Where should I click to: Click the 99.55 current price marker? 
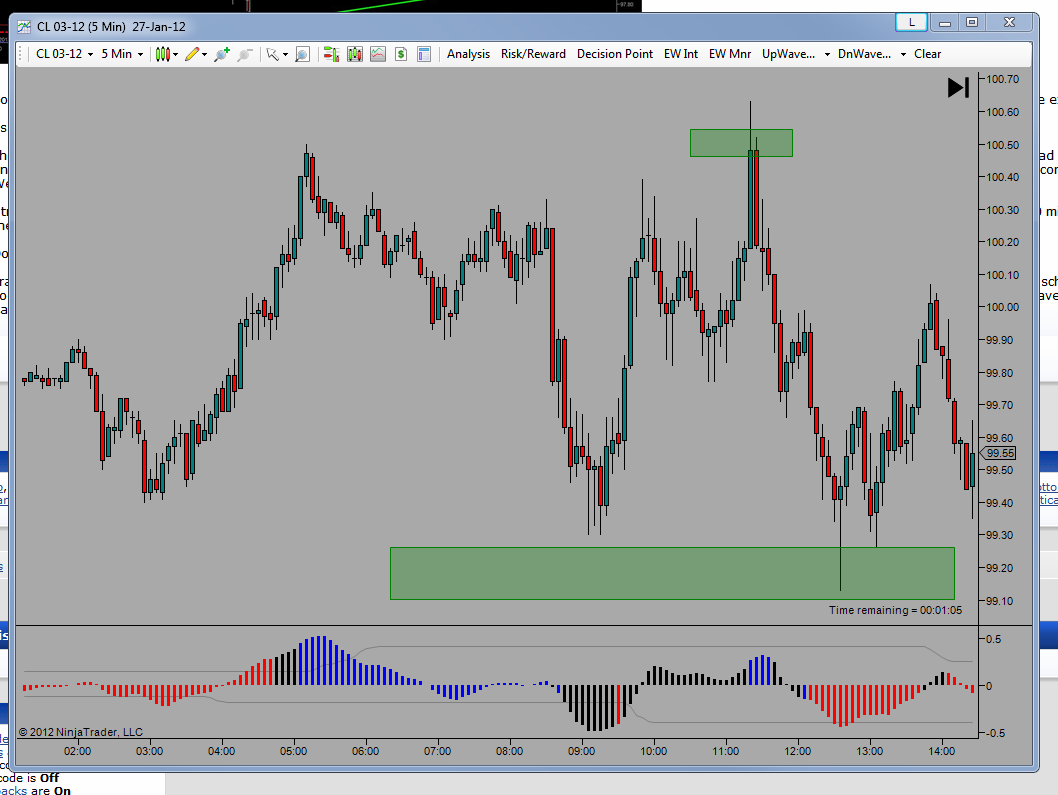pos(999,454)
